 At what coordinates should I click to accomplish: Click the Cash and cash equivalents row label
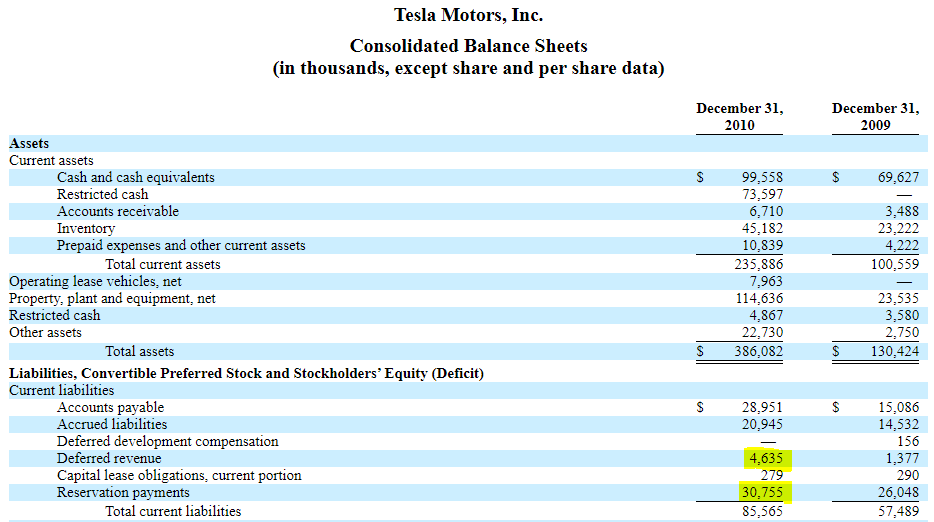click(135, 177)
